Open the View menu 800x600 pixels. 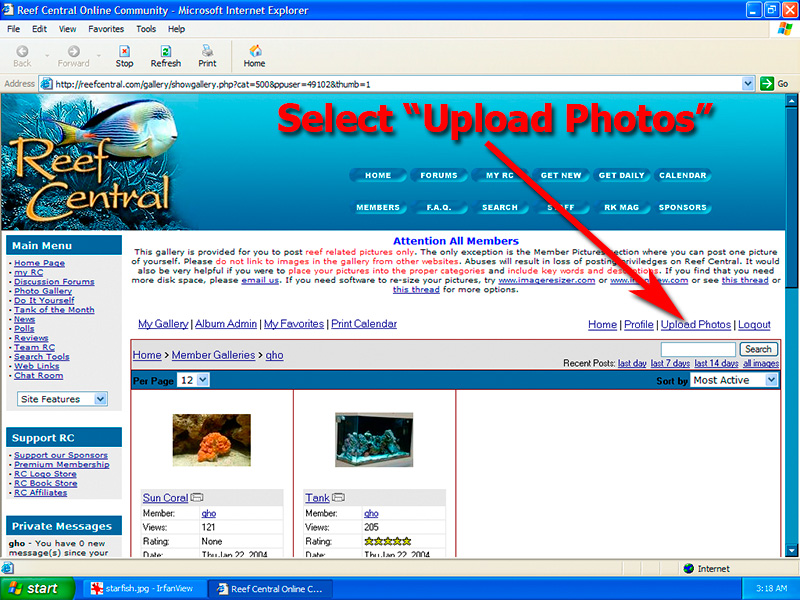pos(67,29)
